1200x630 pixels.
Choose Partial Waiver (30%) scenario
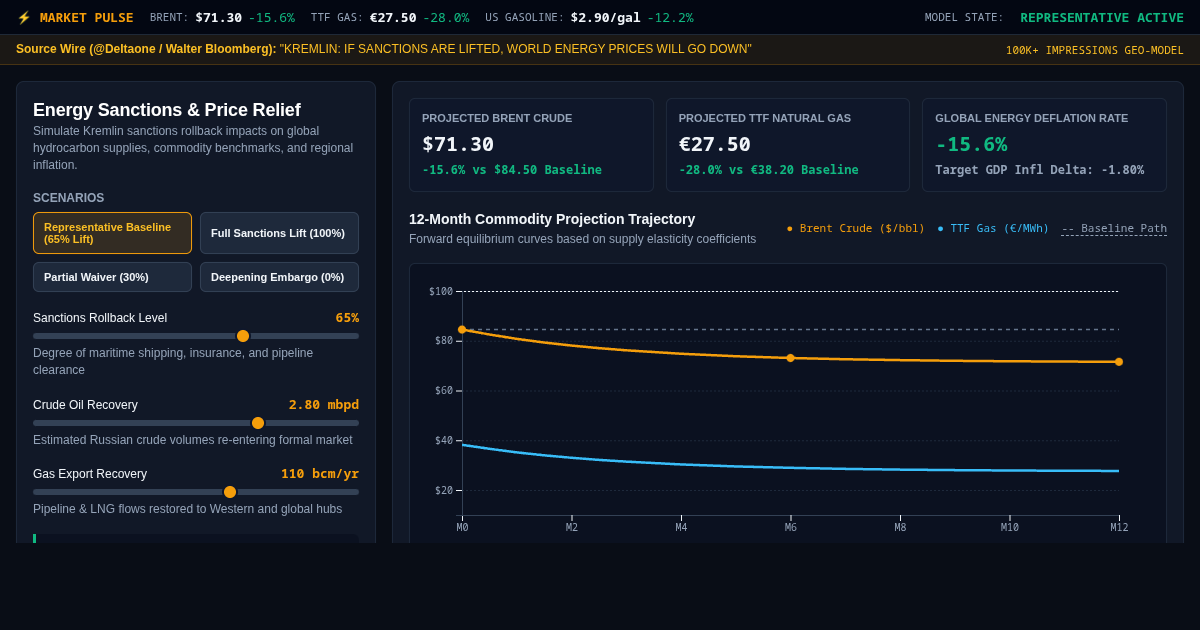[x=112, y=277]
